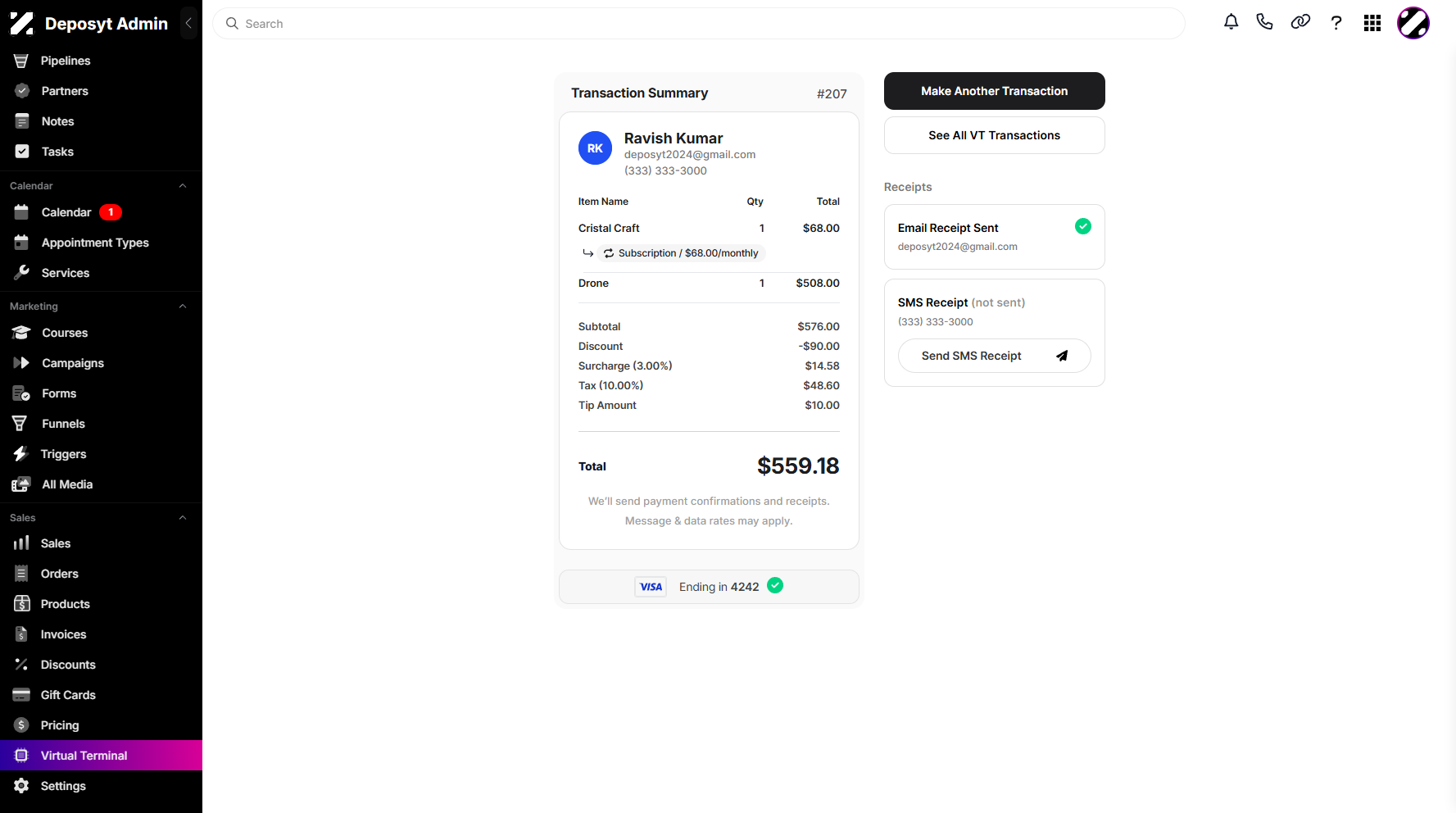Open Campaigns in Marketing
The image size is (1456, 813).
[101, 363]
